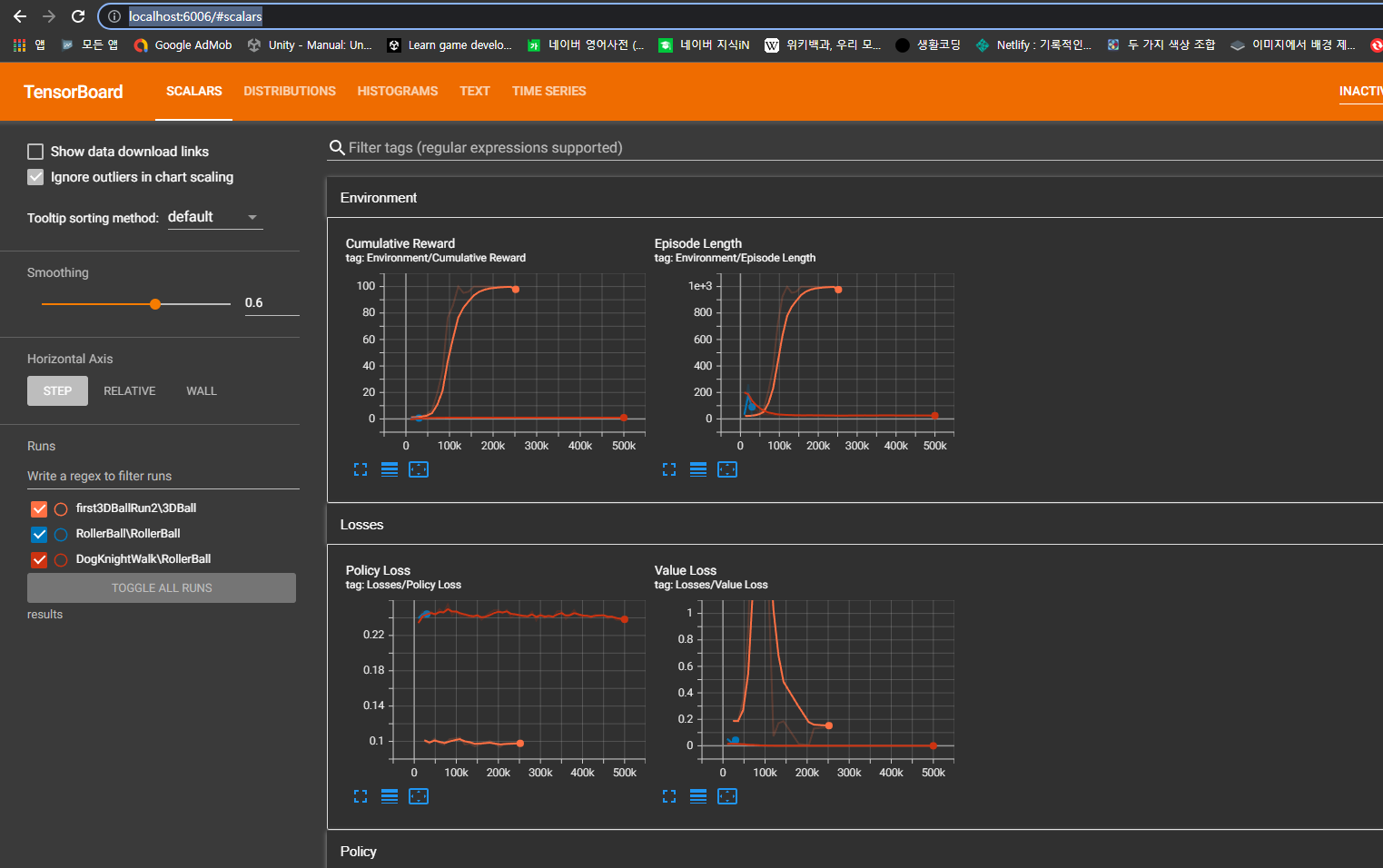
Task: Toggle log scale on Policy Loss chart
Action: point(390,796)
